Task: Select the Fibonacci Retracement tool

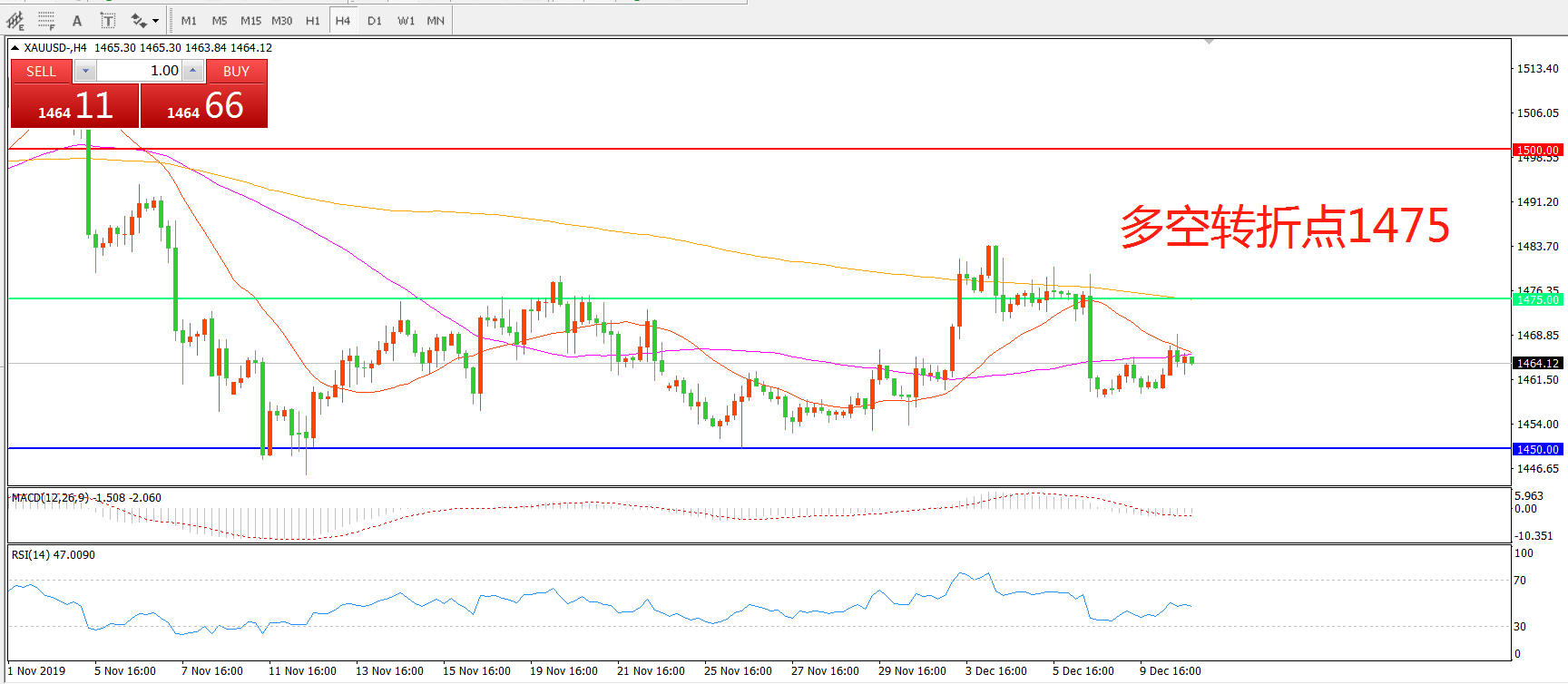Action: tap(46, 20)
